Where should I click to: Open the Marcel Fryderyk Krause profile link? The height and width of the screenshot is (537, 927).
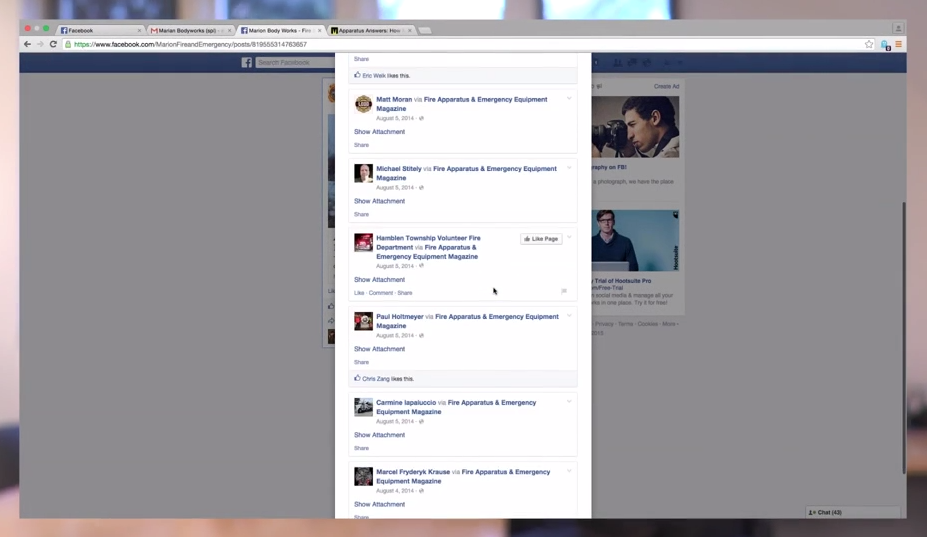[413, 472]
